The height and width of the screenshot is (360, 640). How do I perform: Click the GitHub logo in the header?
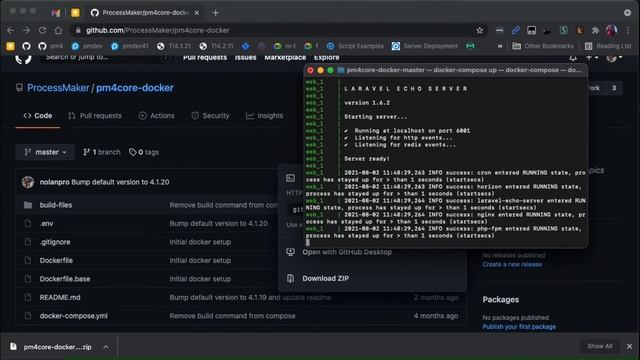coord(23,58)
